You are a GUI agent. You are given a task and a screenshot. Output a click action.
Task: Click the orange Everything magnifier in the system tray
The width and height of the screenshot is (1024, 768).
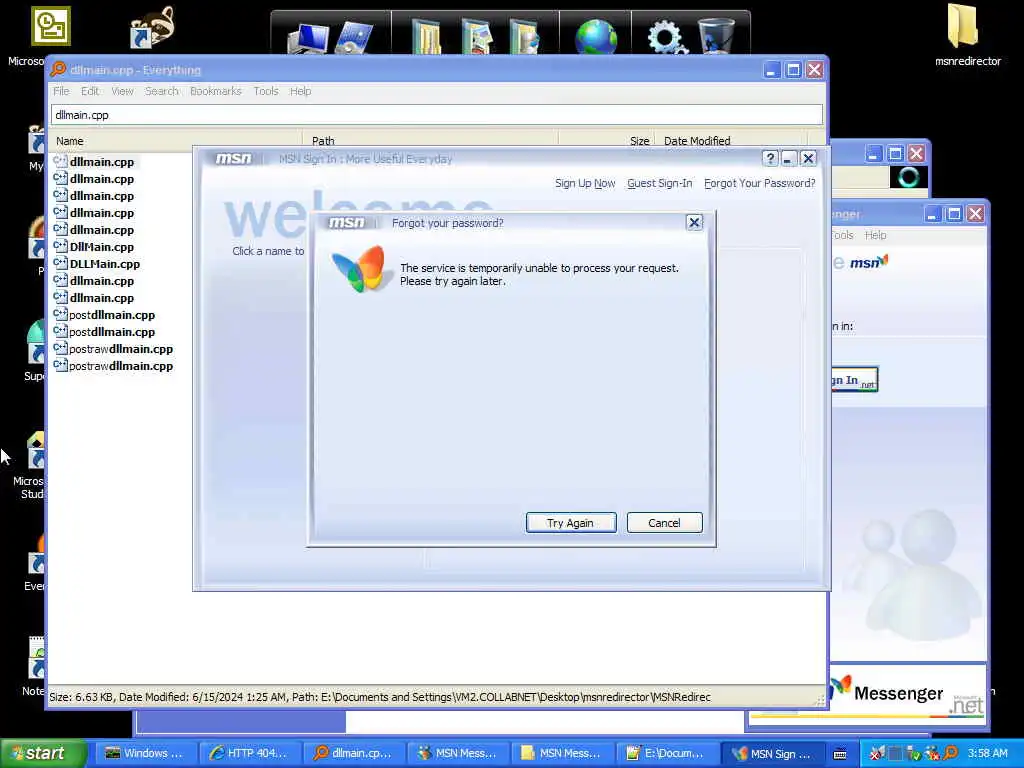click(950, 754)
